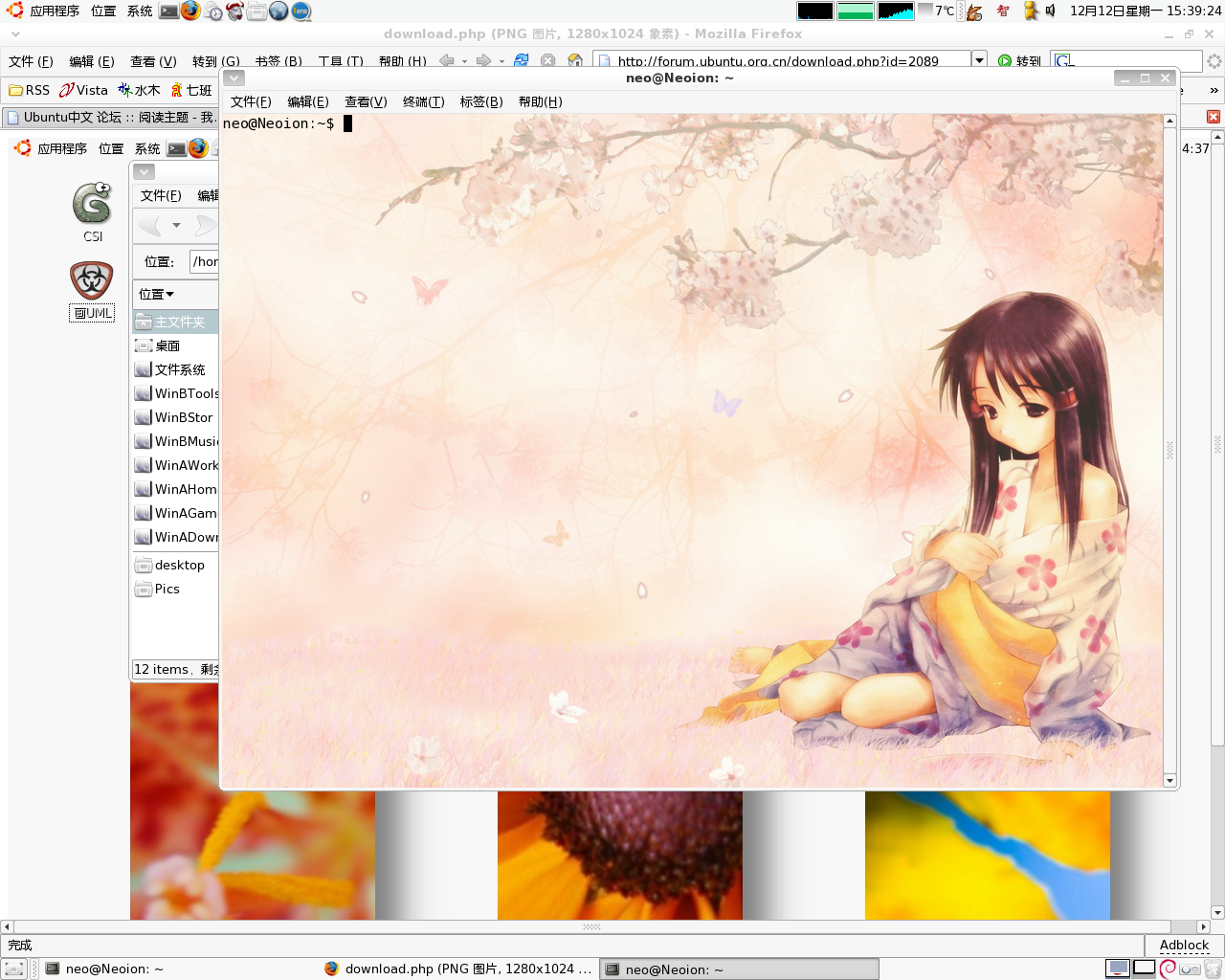
Task: Open the Google search engine selector
Action: [x=1064, y=61]
